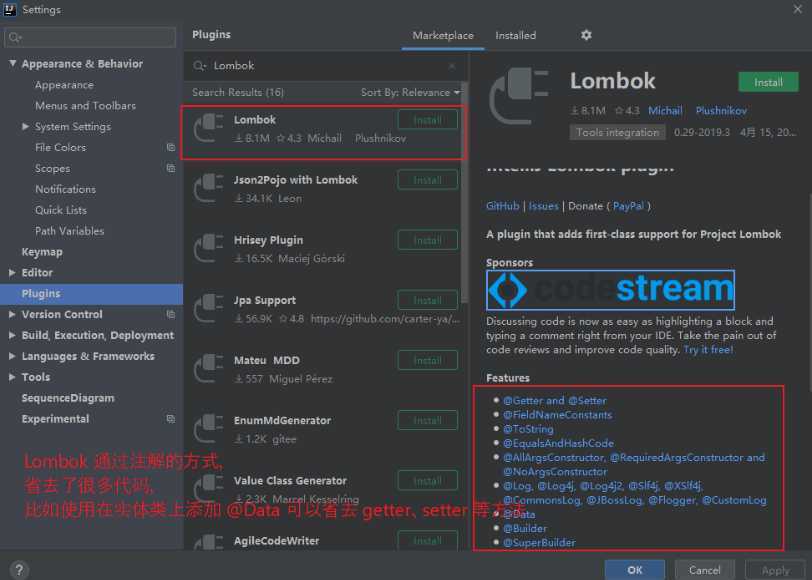812x580 pixels.
Task: Open Path Variables settings
Action: pos(69,231)
